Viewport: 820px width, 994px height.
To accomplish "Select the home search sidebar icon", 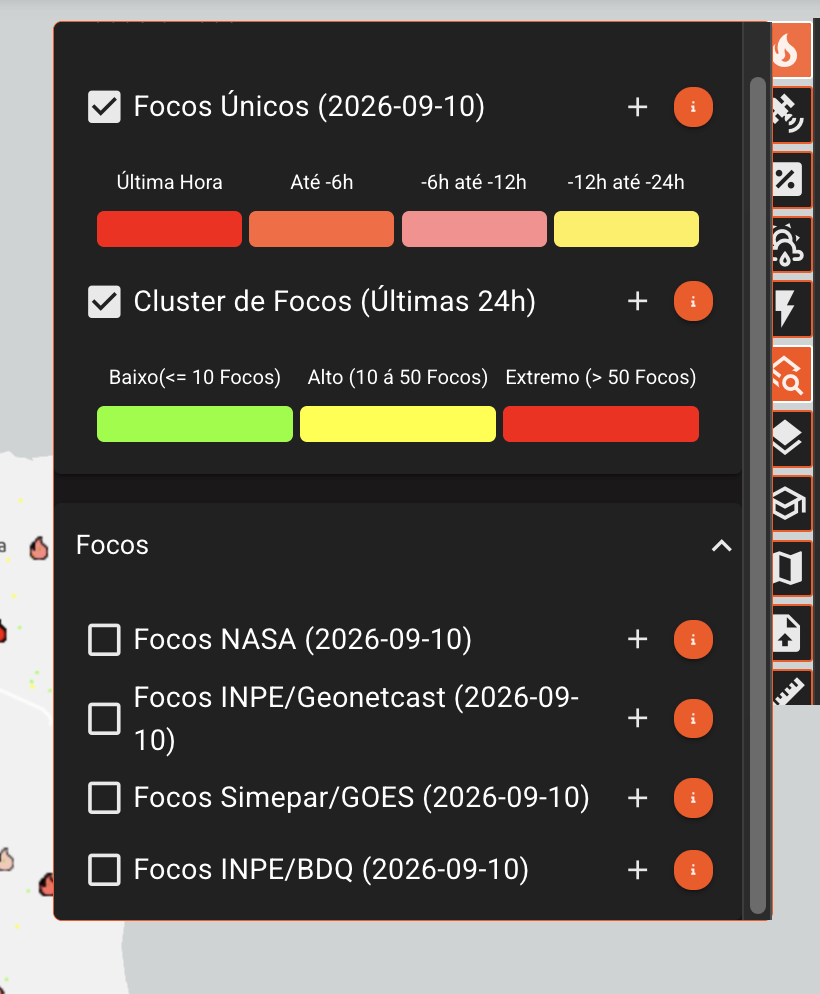I will [791, 374].
